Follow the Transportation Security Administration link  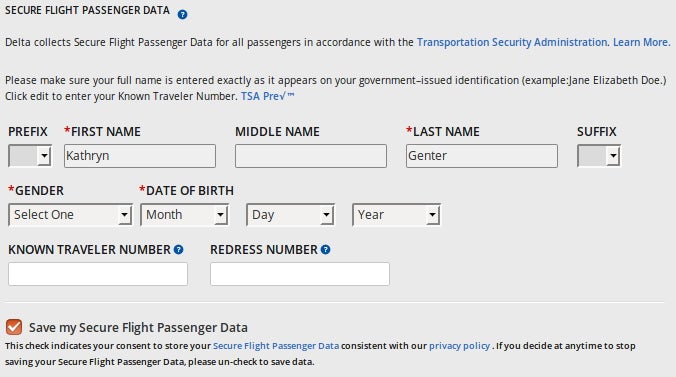[x=512, y=42]
